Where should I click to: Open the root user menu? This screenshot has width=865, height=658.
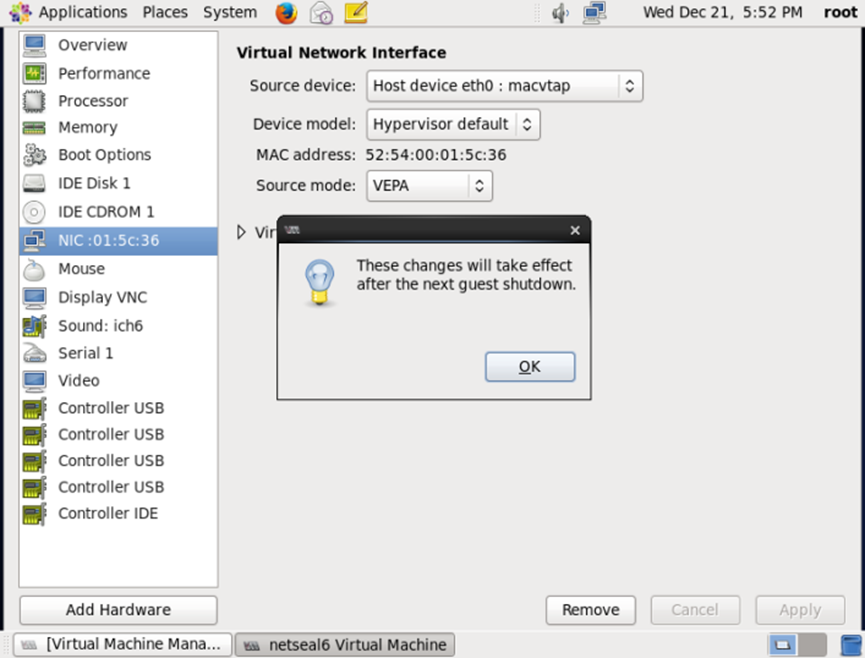[x=840, y=12]
